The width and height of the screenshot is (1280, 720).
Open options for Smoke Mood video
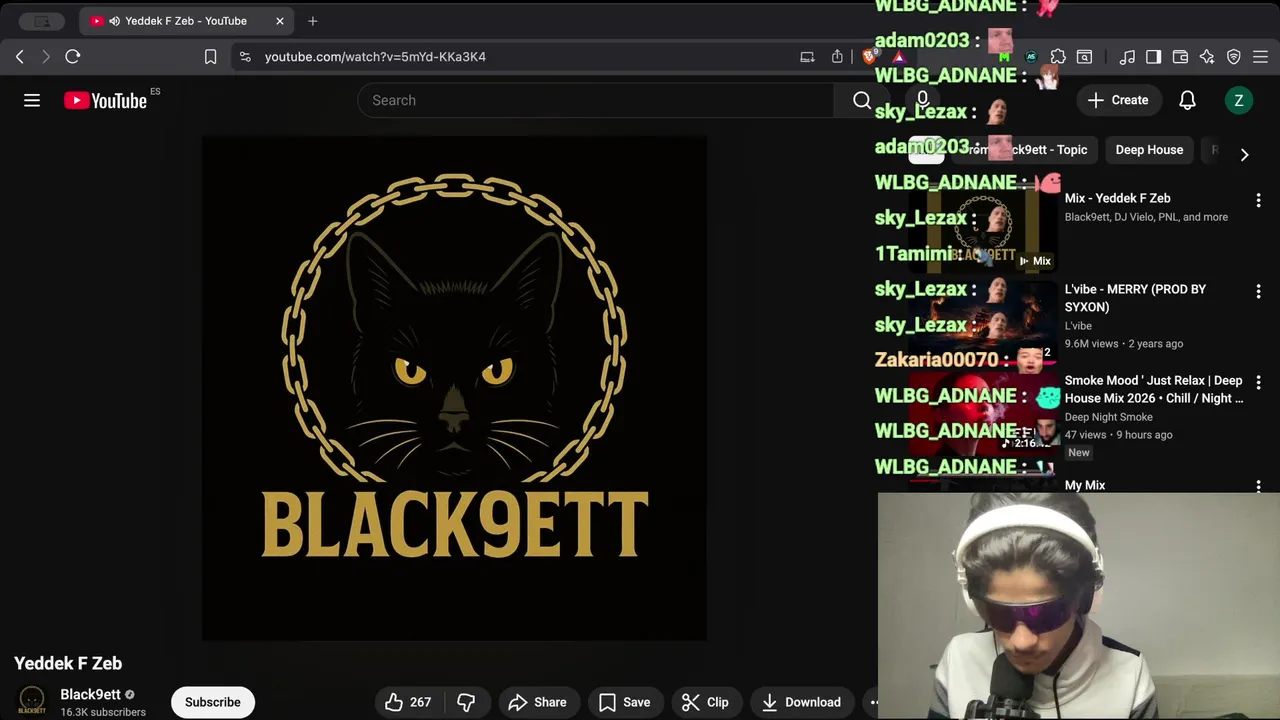point(1258,382)
